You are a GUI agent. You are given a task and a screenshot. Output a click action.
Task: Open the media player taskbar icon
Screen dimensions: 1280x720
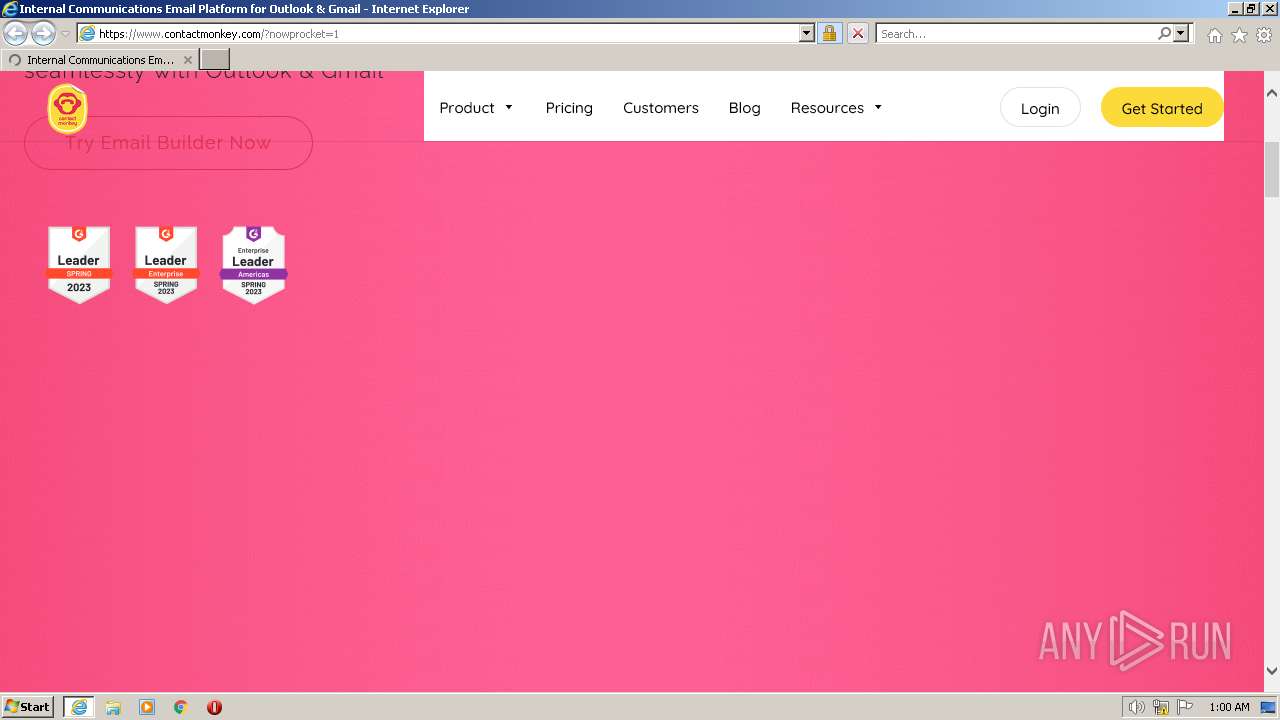(x=147, y=707)
